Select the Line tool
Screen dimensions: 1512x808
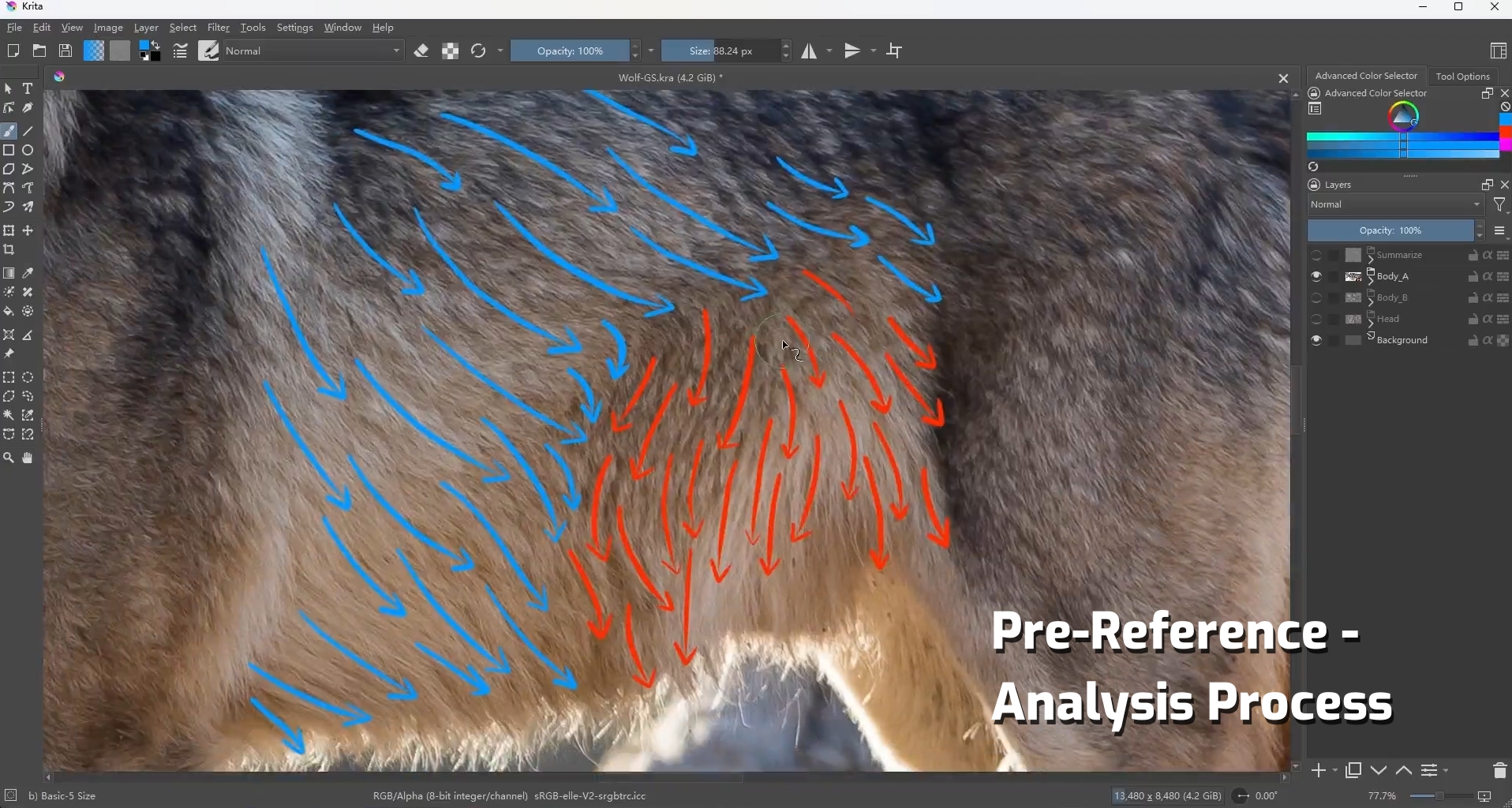click(x=29, y=131)
